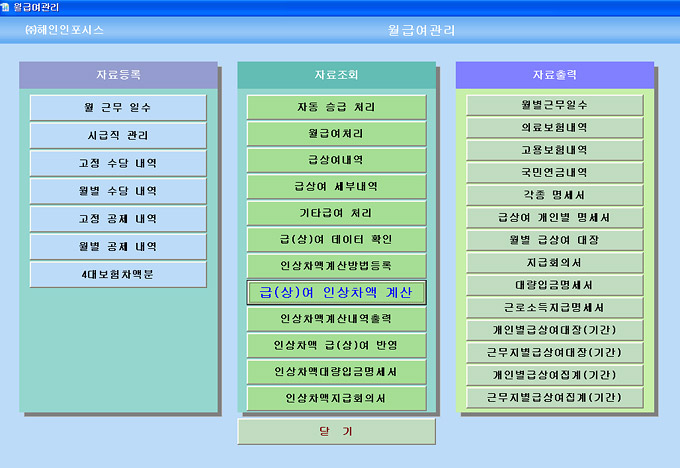Click the 자료출력 panel header
Viewport: 680px width, 468px height.
[x=555, y=75]
